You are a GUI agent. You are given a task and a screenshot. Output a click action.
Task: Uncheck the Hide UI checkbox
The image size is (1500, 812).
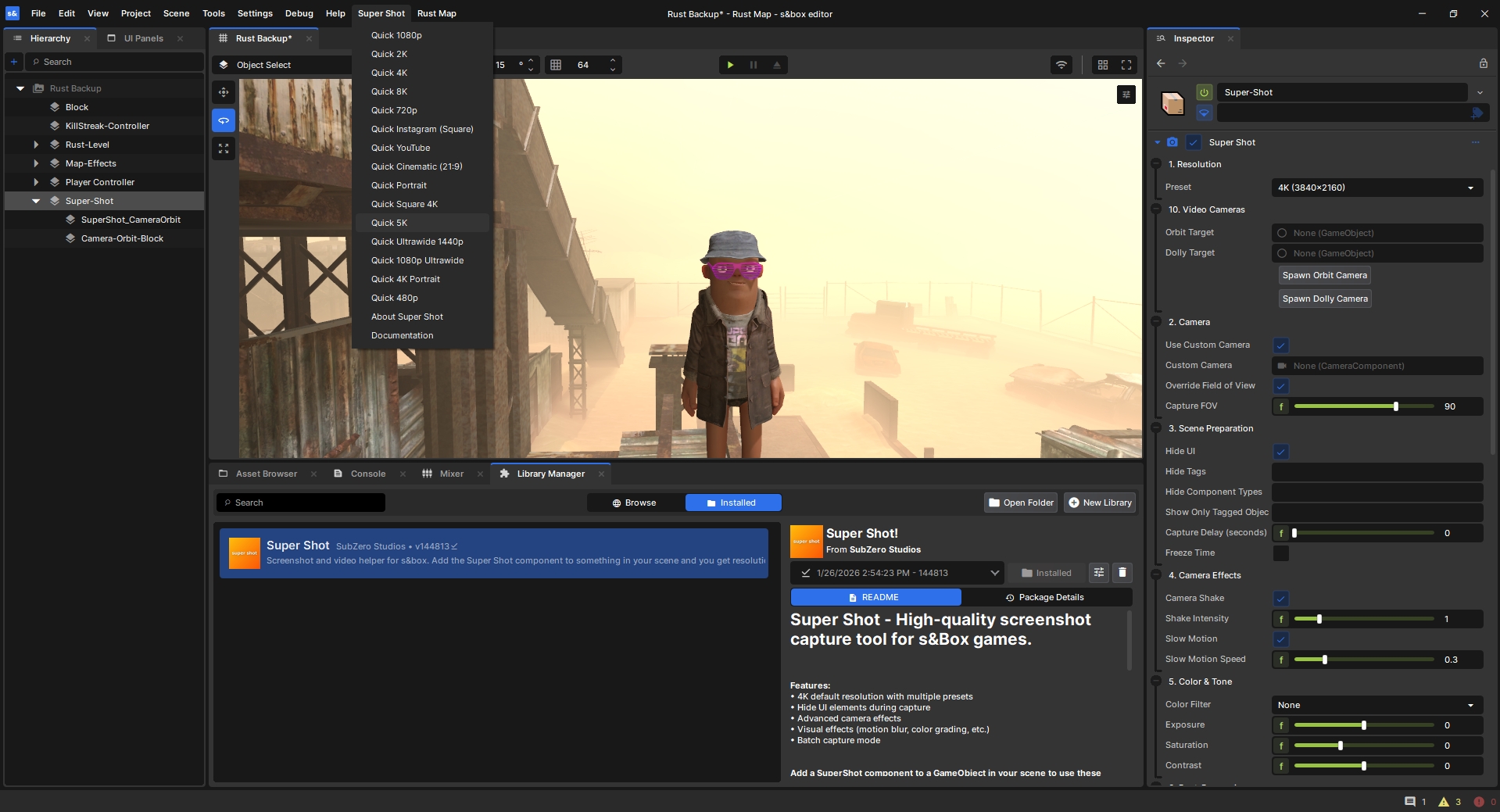tap(1280, 452)
